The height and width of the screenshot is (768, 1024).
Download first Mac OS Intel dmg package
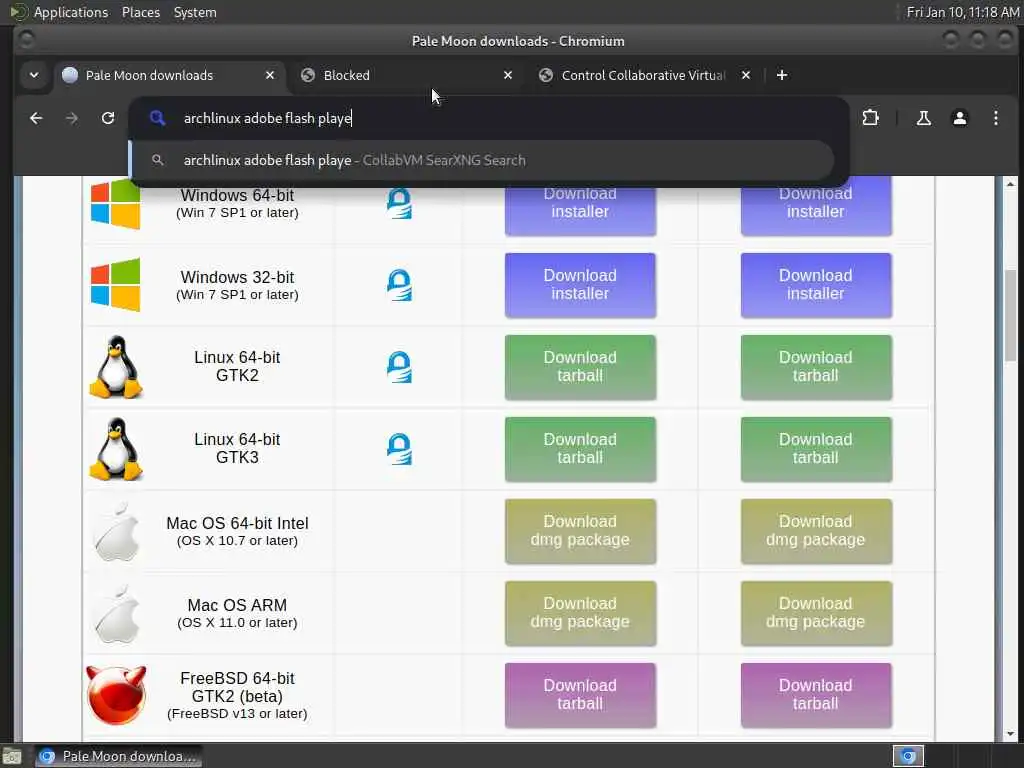click(x=580, y=532)
